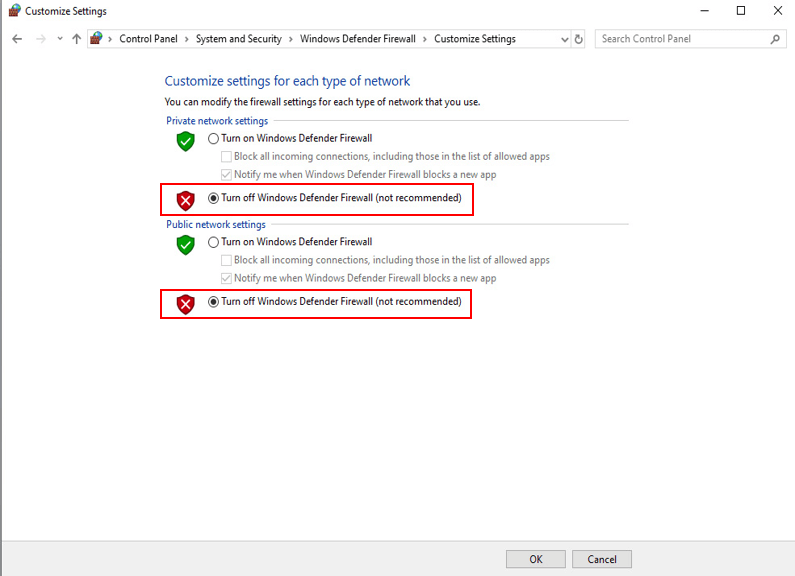The height and width of the screenshot is (576, 795).
Task: Go to Windows Defender Firewall breadcrumb
Action: pyautogui.click(x=357, y=39)
